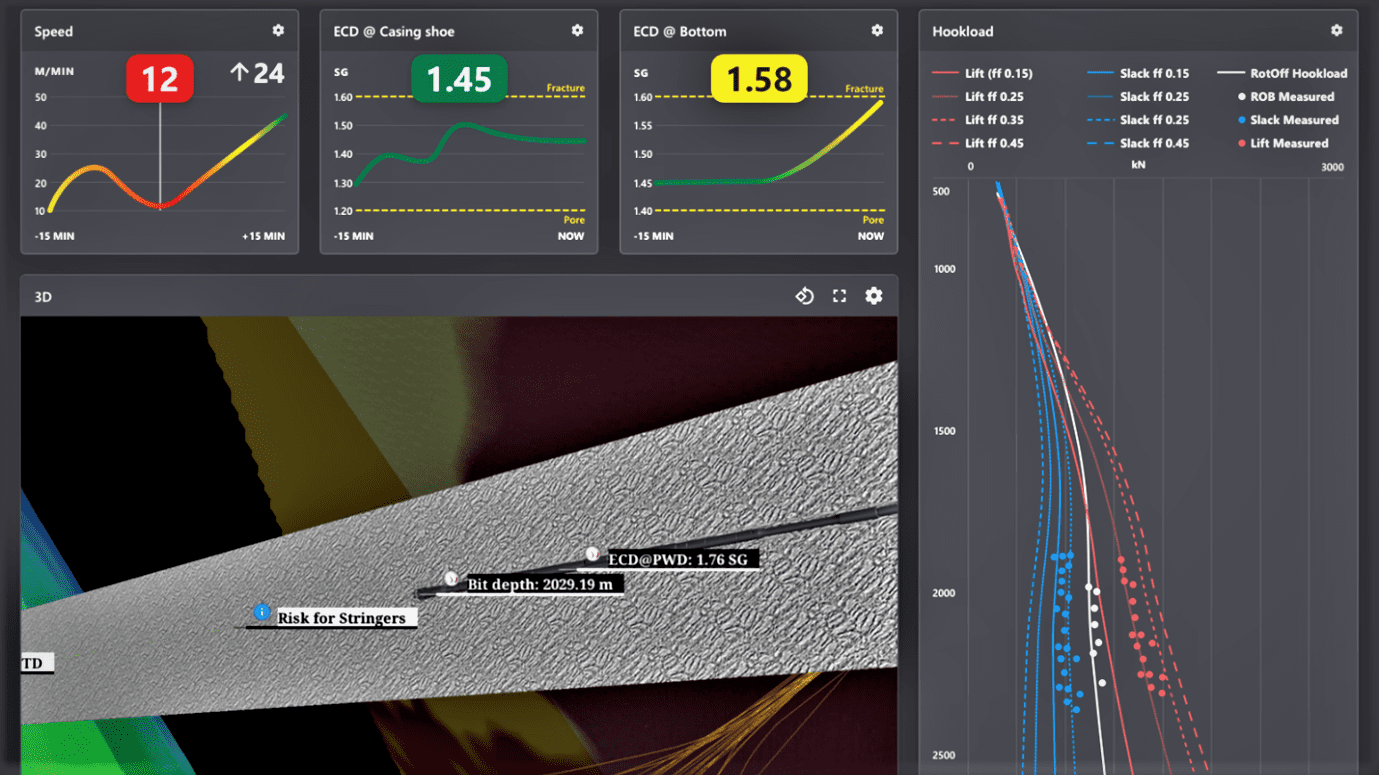Open 3D panel settings gear

[874, 296]
